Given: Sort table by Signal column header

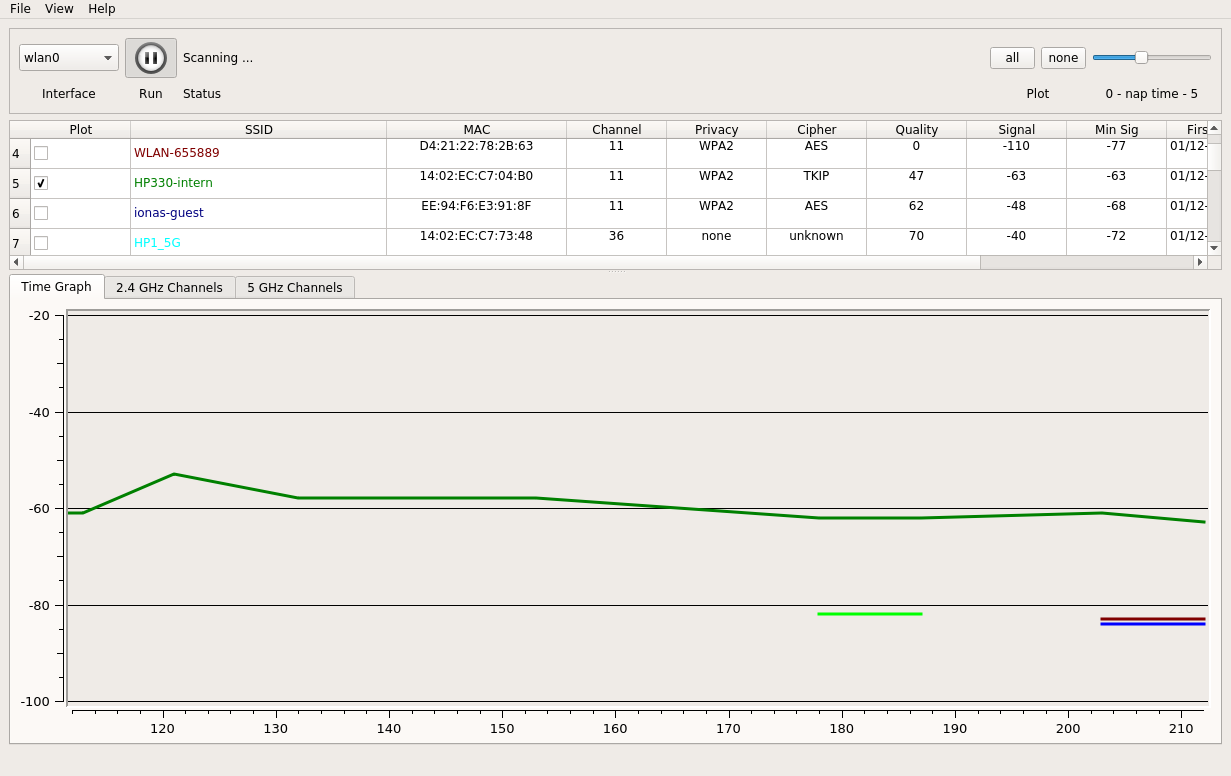Looking at the screenshot, I should click(x=1017, y=130).
